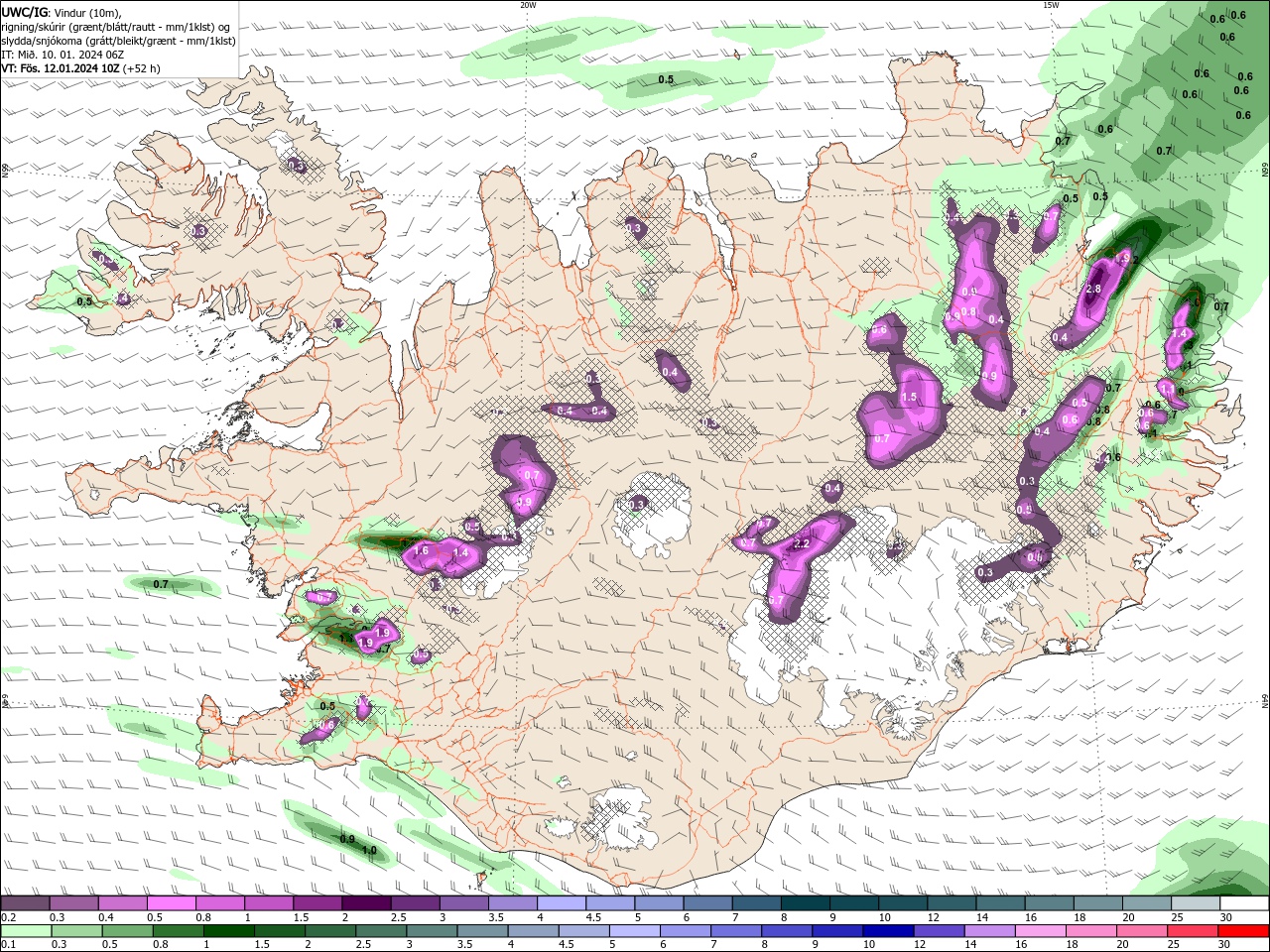Click the UWC/IG title in the header
This screenshot has height=952, width=1270.
pyautogui.click(x=25, y=12)
